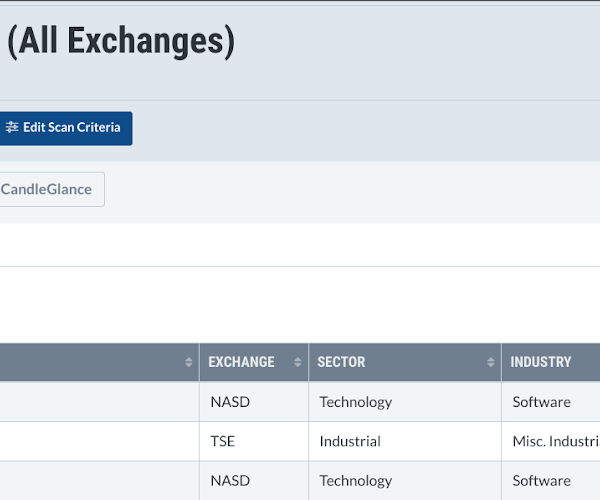Image resolution: width=600 pixels, height=500 pixels.
Task: Click the Edit Scan Criteria button
Action: coord(66,129)
